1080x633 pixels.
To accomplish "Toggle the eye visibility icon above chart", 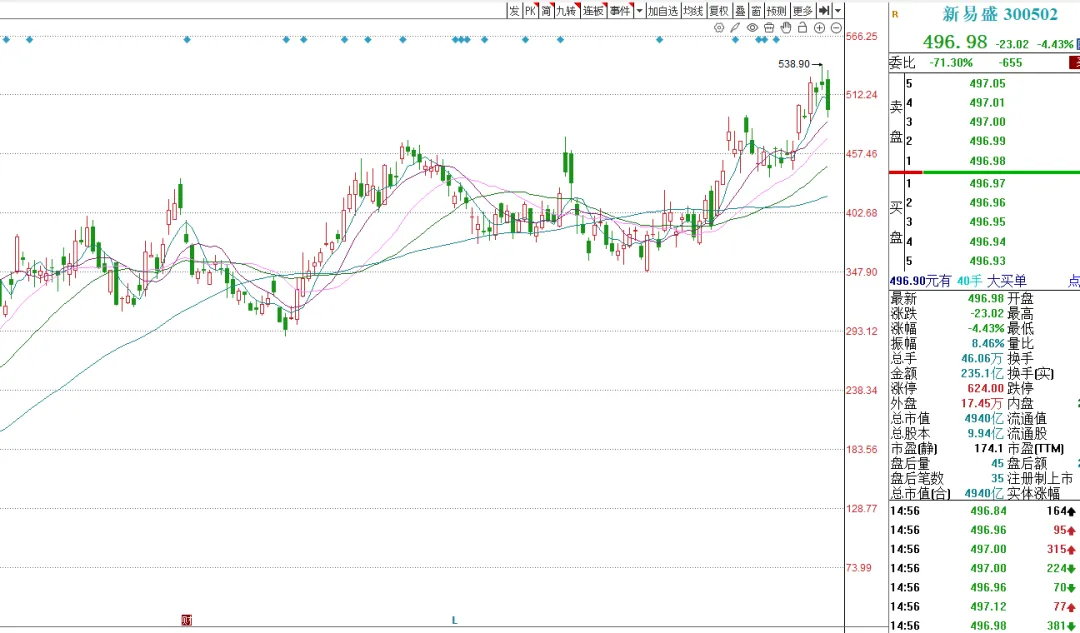I will pos(752,28).
